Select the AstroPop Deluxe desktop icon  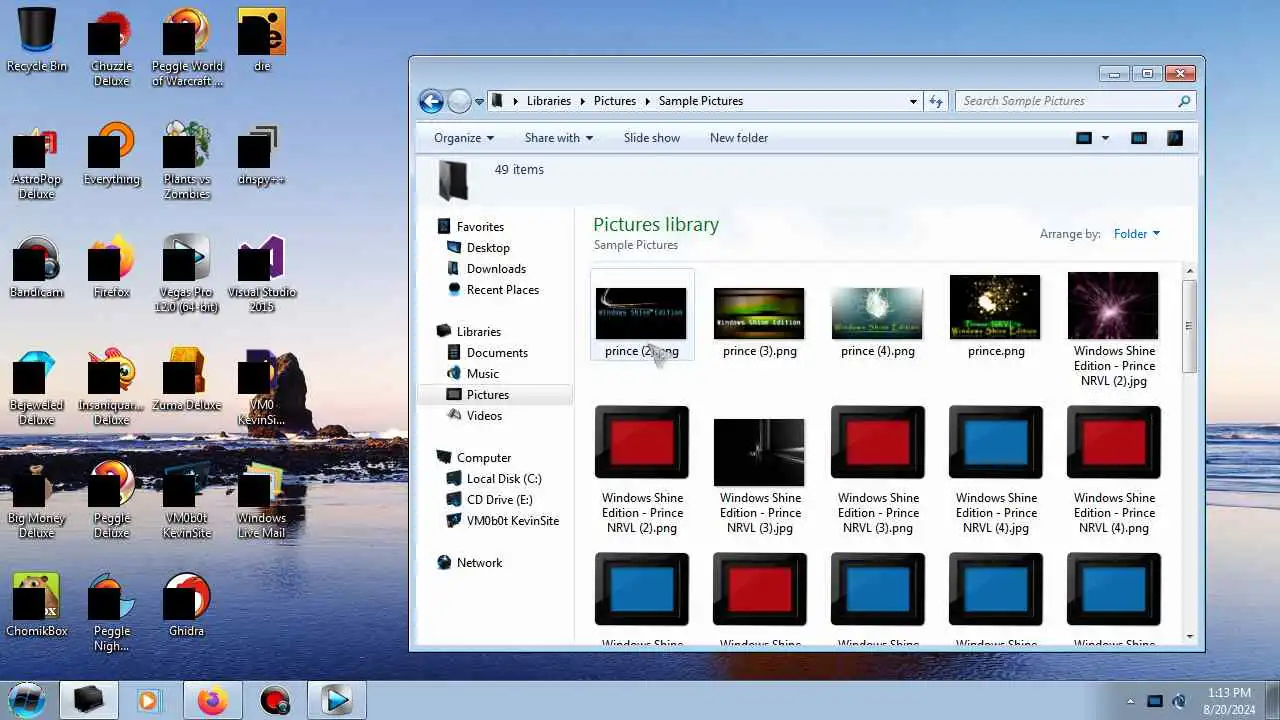point(37,161)
